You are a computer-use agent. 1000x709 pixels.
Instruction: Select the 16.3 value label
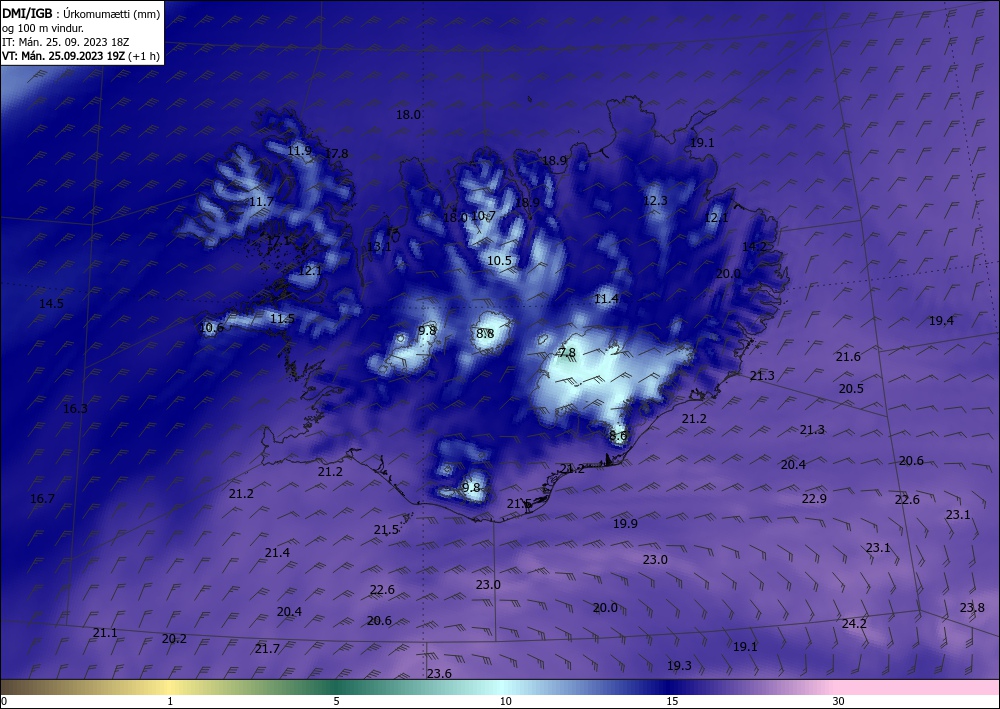coord(75,409)
